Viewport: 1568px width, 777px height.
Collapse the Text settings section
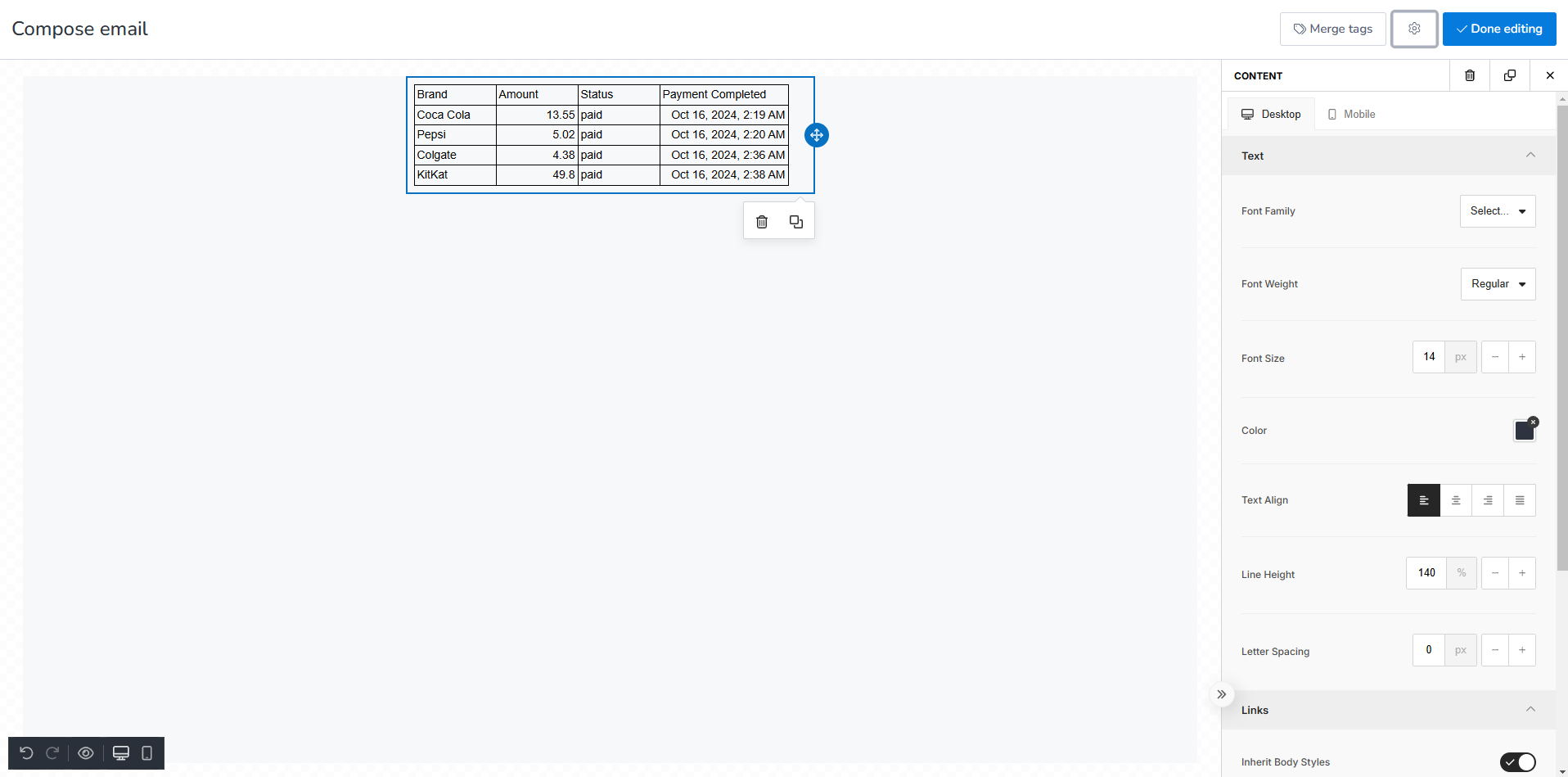click(x=1531, y=155)
